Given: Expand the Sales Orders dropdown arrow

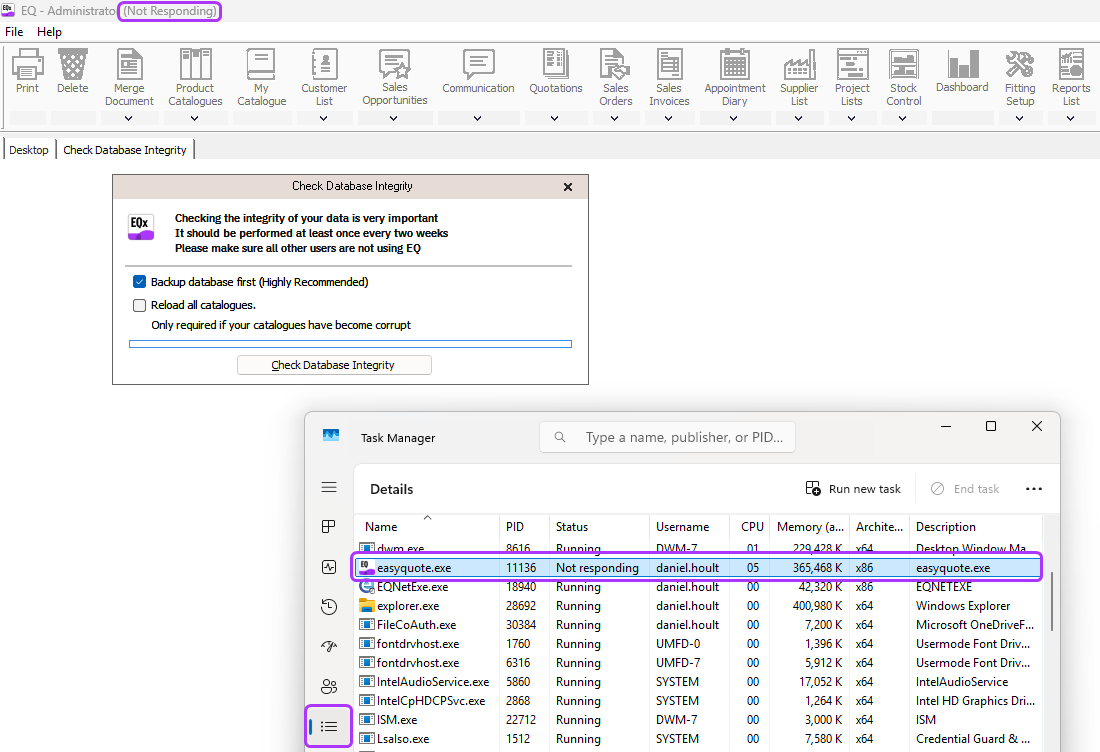Looking at the screenshot, I should point(615,119).
